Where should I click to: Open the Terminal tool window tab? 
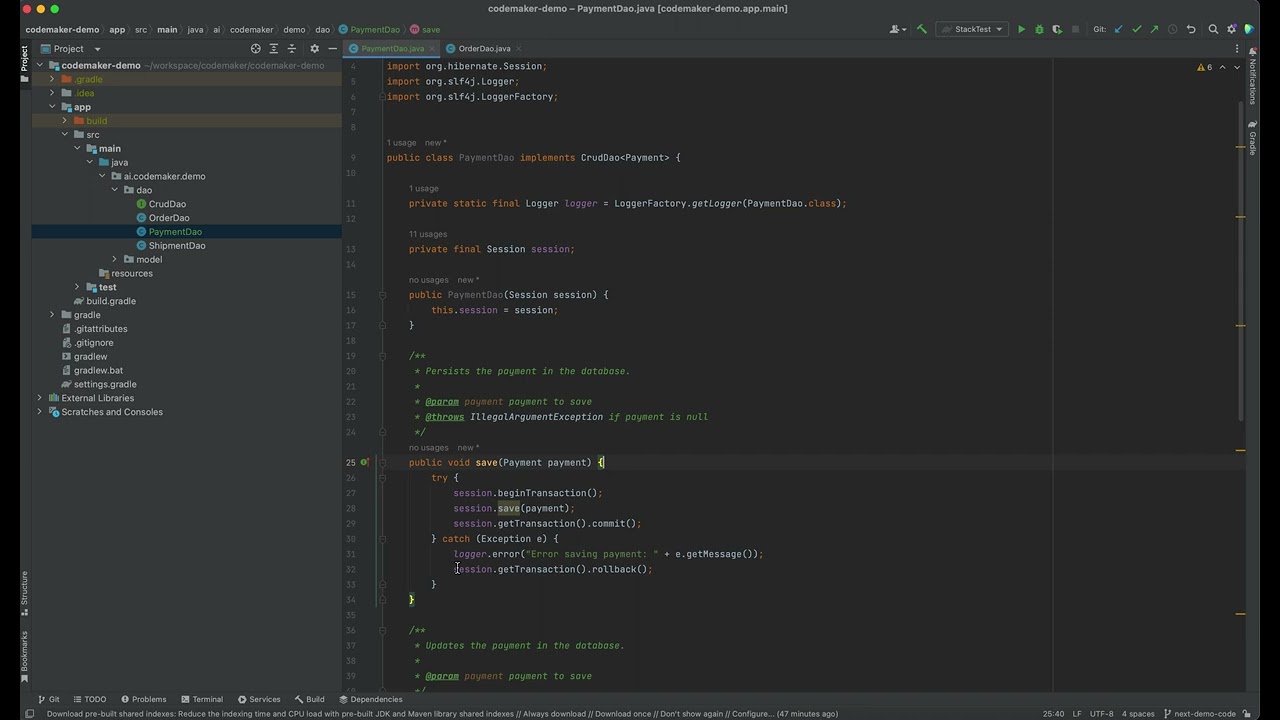[x=201, y=699]
